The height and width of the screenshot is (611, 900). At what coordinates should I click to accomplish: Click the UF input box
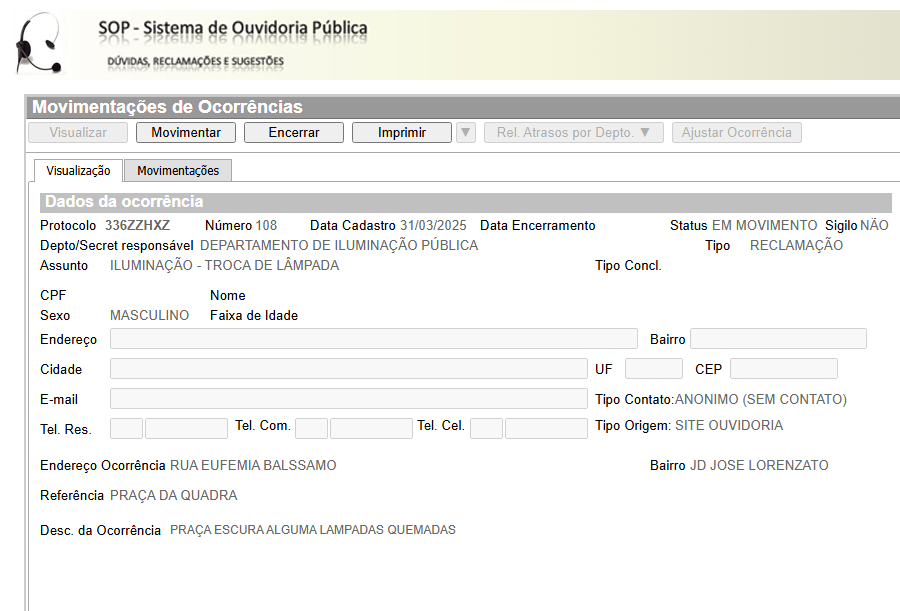(x=653, y=369)
